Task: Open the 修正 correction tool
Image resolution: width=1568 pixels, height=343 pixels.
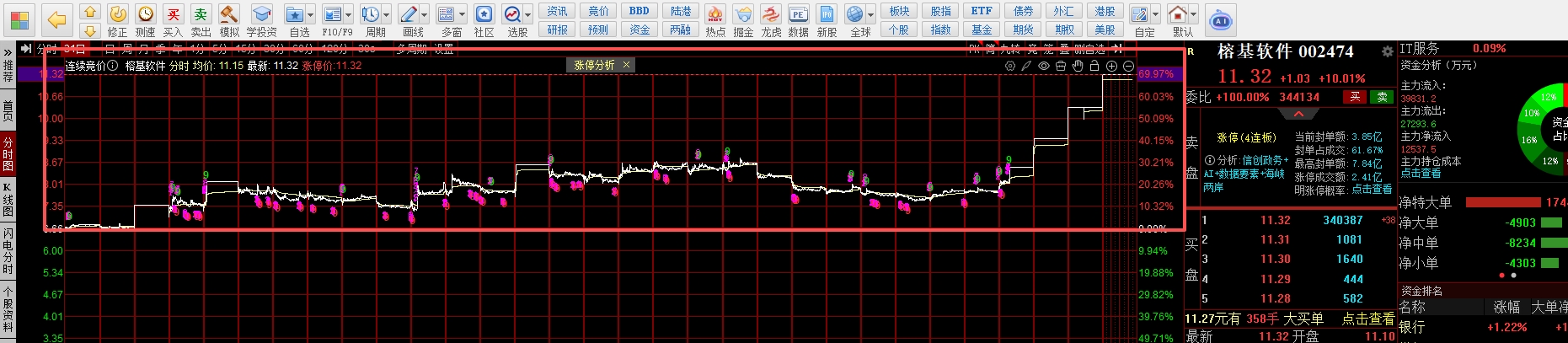Action: click(x=118, y=14)
